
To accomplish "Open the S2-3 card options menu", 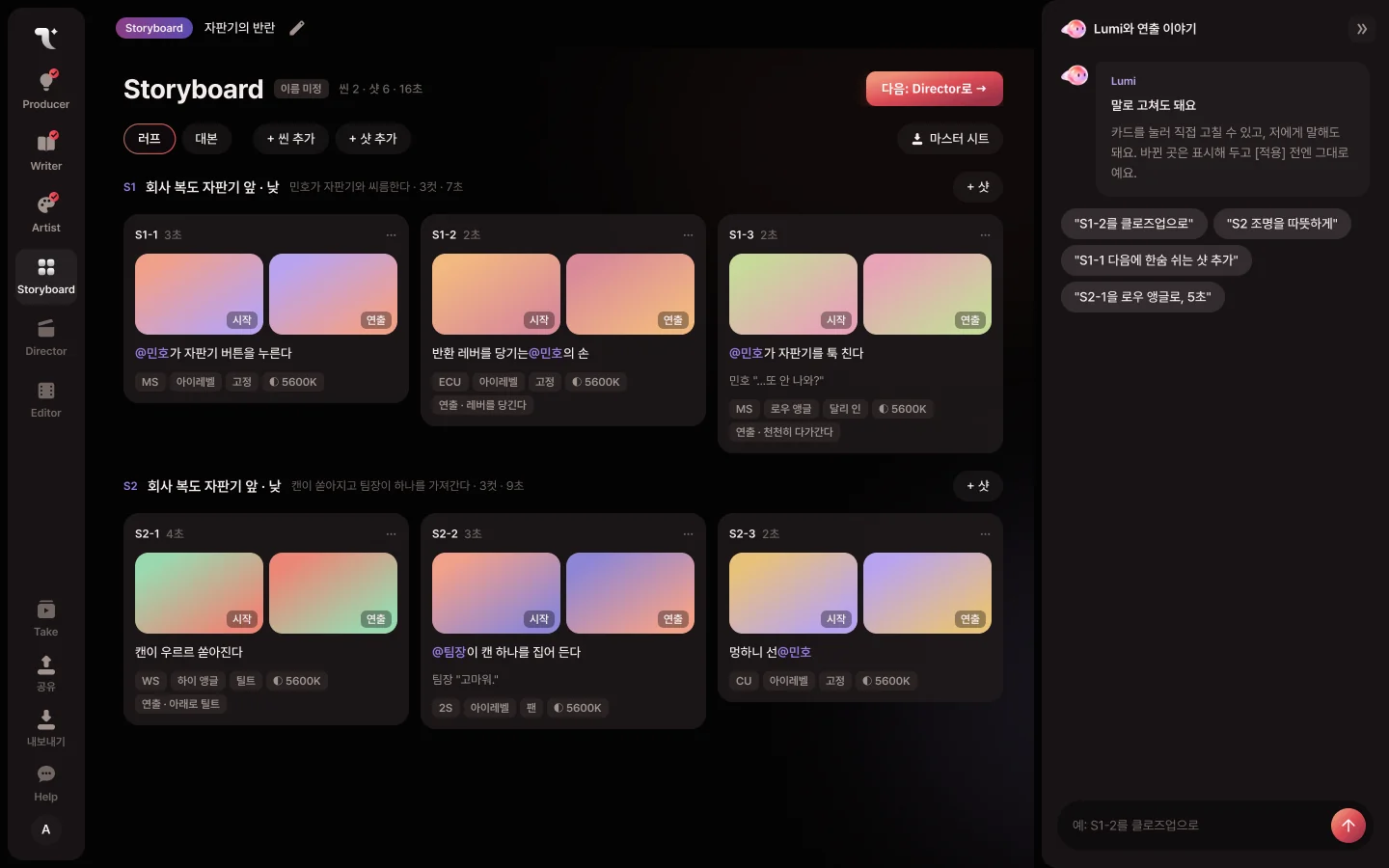I will point(986,534).
